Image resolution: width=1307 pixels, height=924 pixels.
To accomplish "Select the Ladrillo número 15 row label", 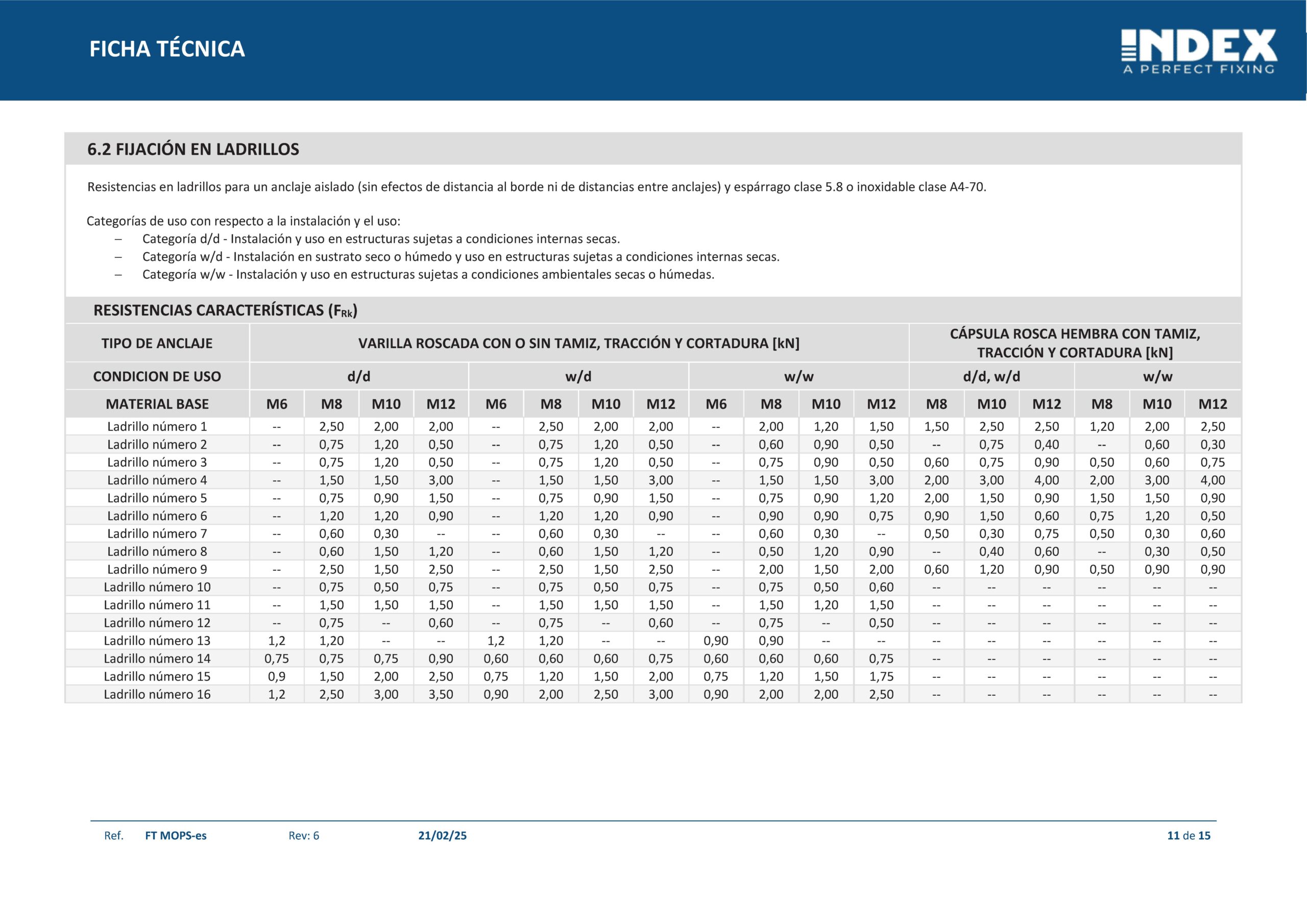I will coord(157,676).
